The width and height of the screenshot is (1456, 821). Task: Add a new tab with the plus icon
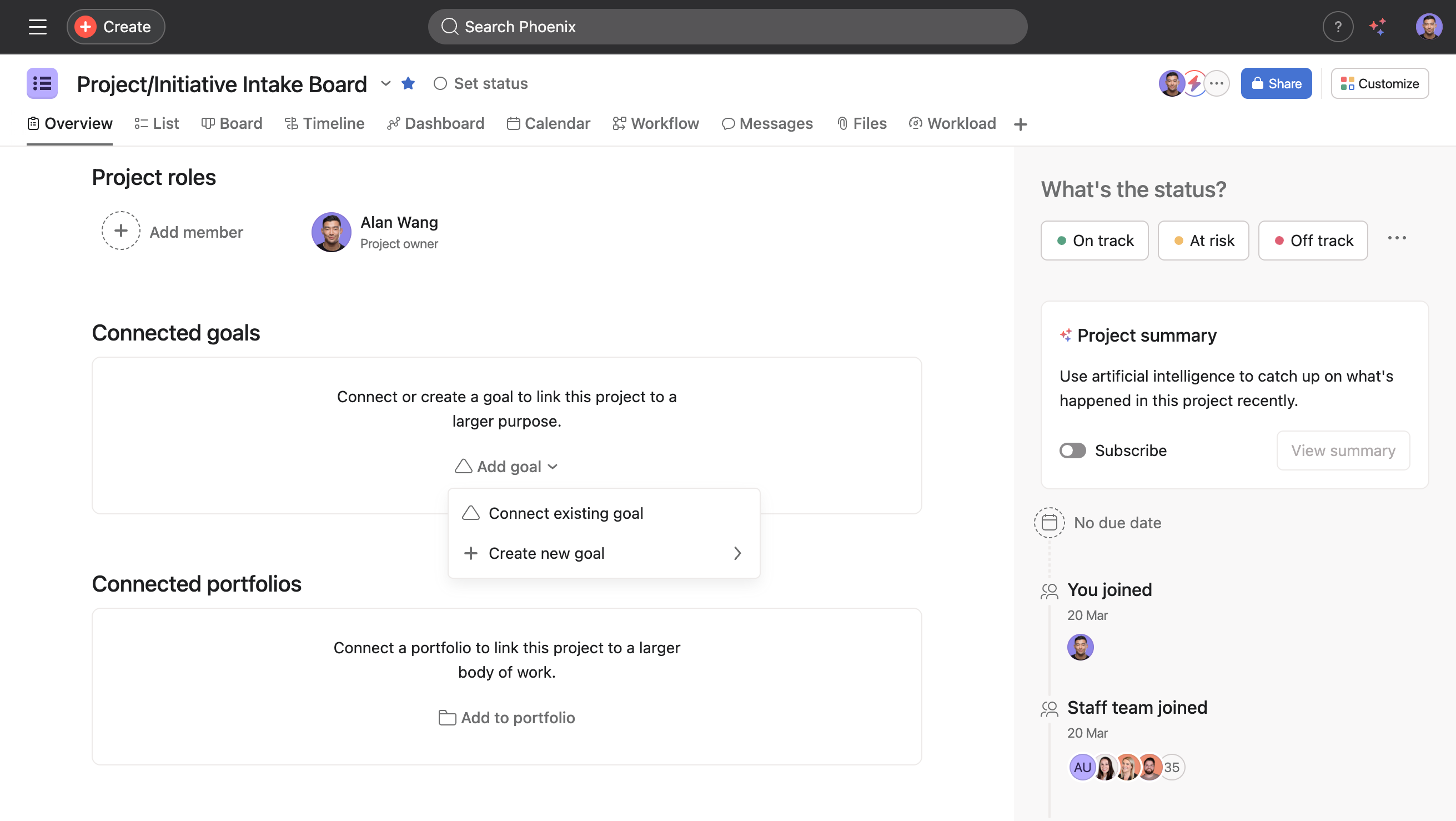tap(1020, 124)
